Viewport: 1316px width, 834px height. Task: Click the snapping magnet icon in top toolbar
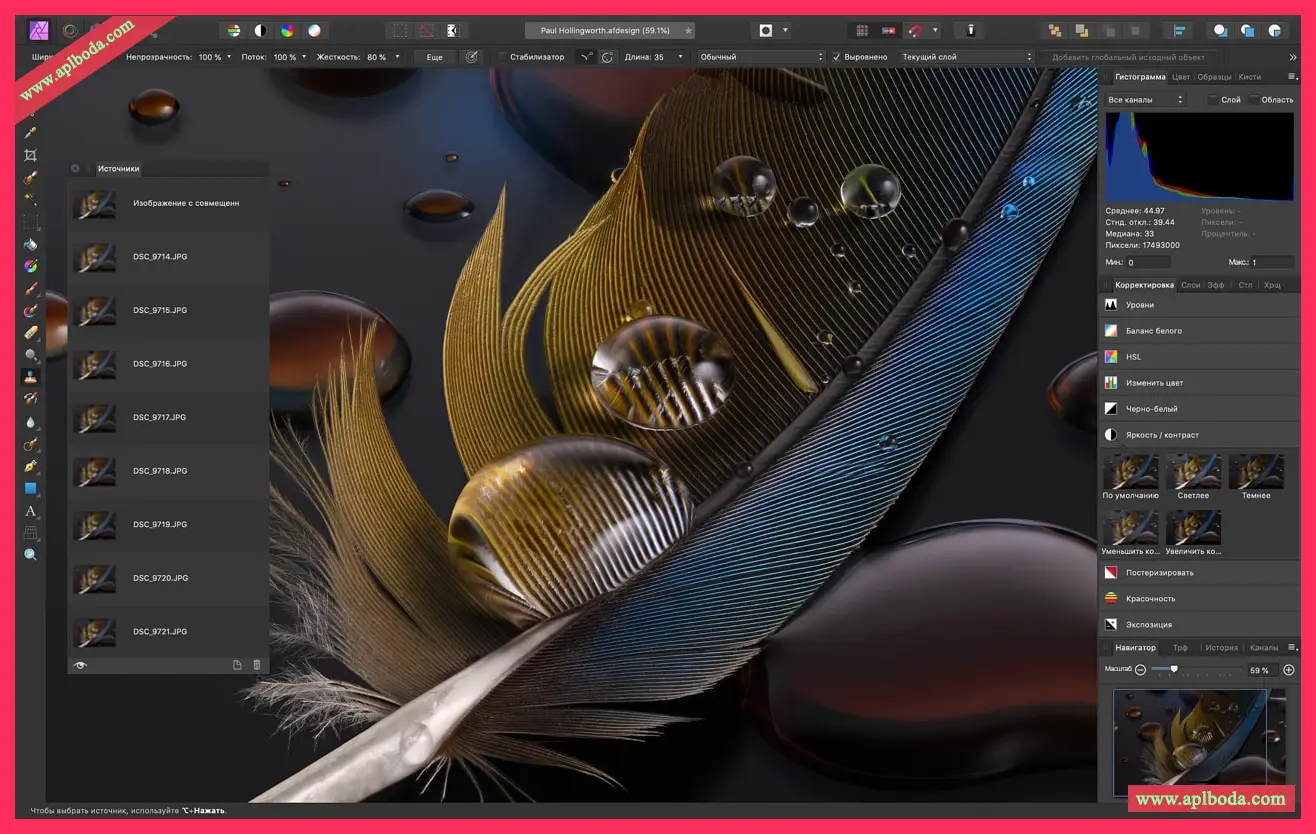[915, 31]
